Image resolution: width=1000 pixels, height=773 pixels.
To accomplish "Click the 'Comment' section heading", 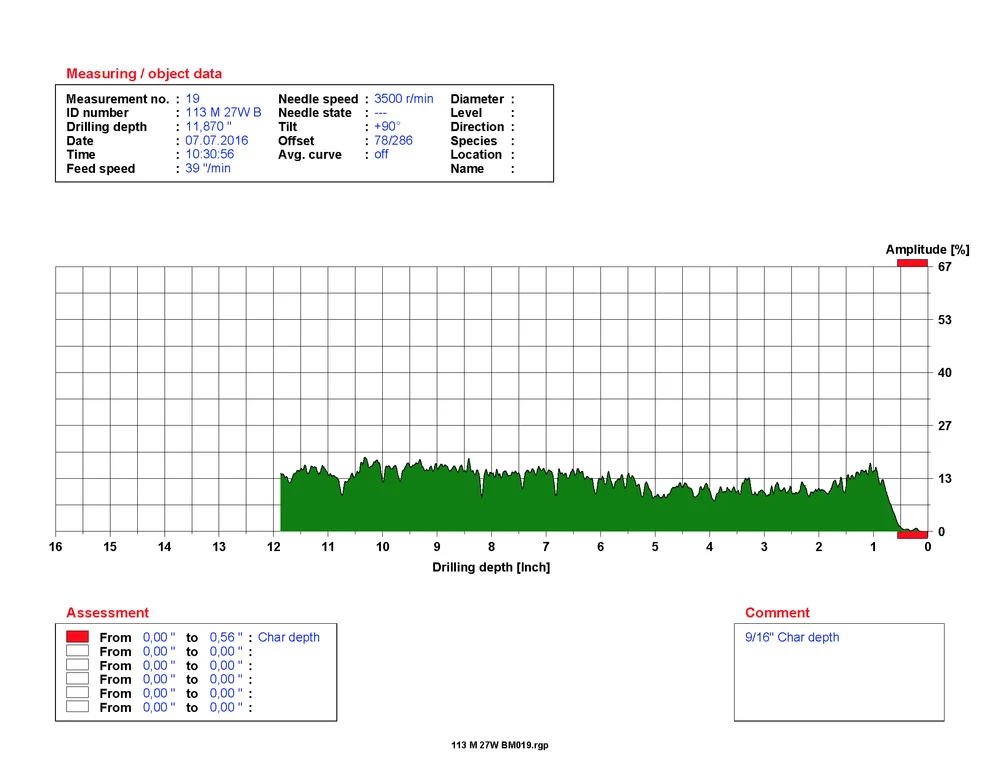I will coord(777,612).
